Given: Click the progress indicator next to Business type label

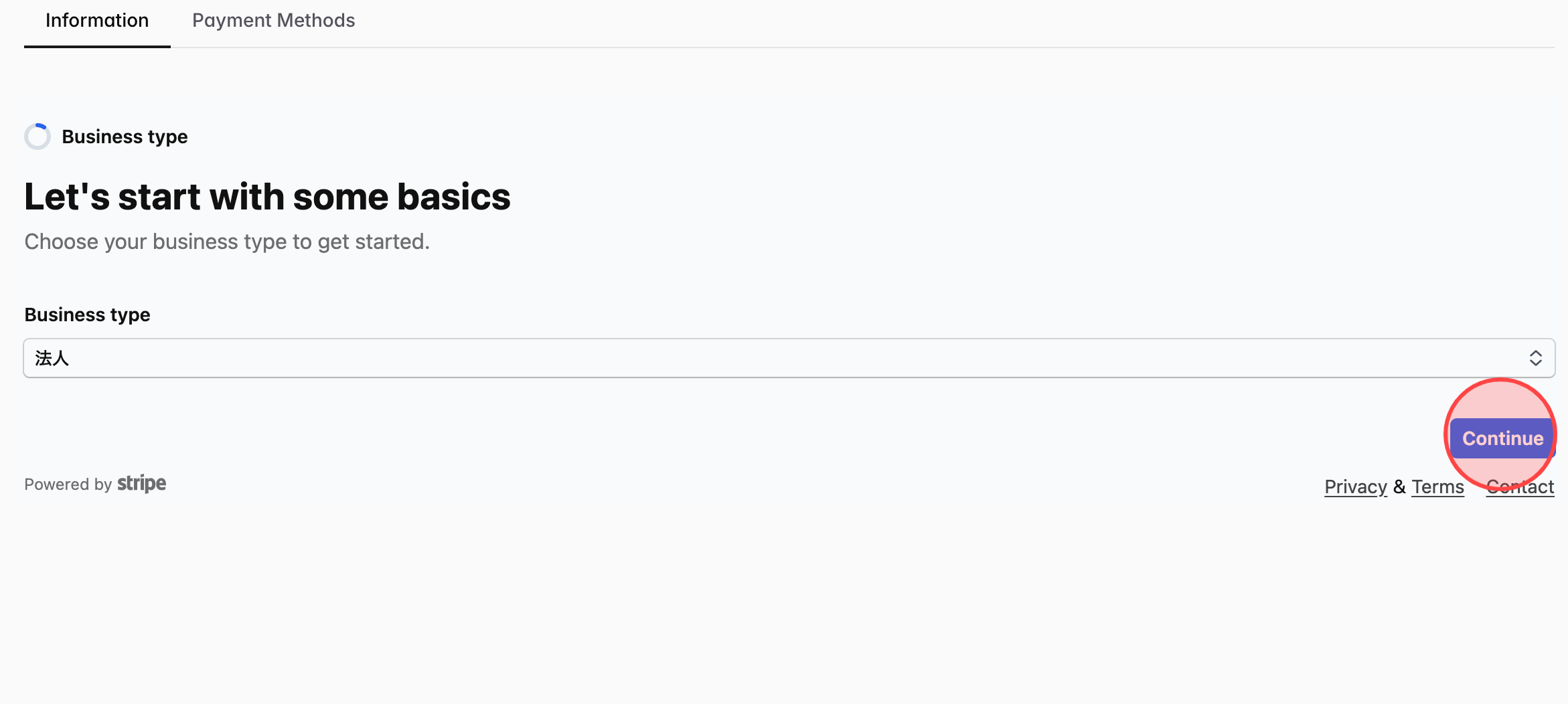Looking at the screenshot, I should [x=37, y=136].
